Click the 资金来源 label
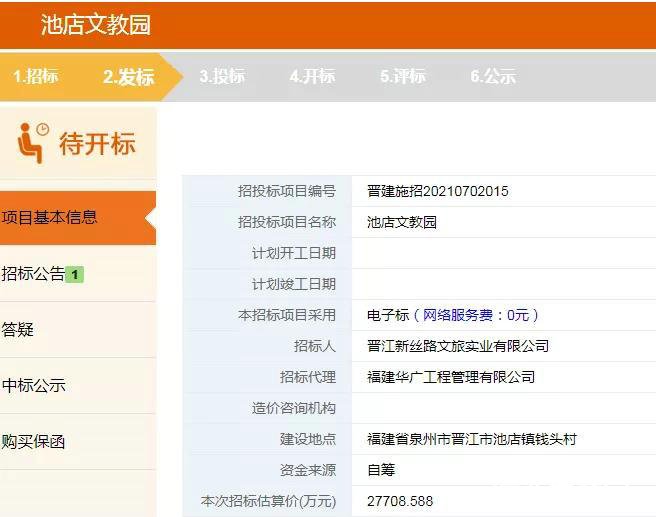 point(308,470)
